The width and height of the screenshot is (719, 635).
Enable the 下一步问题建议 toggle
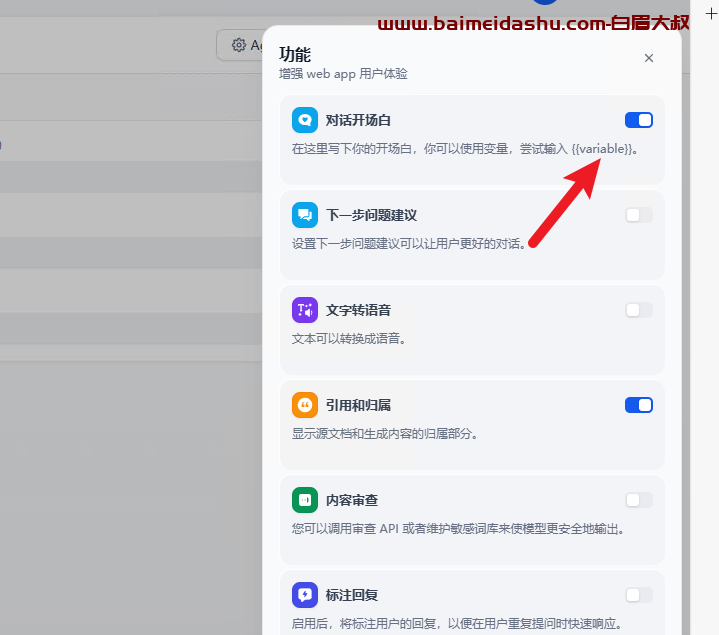pyautogui.click(x=639, y=215)
